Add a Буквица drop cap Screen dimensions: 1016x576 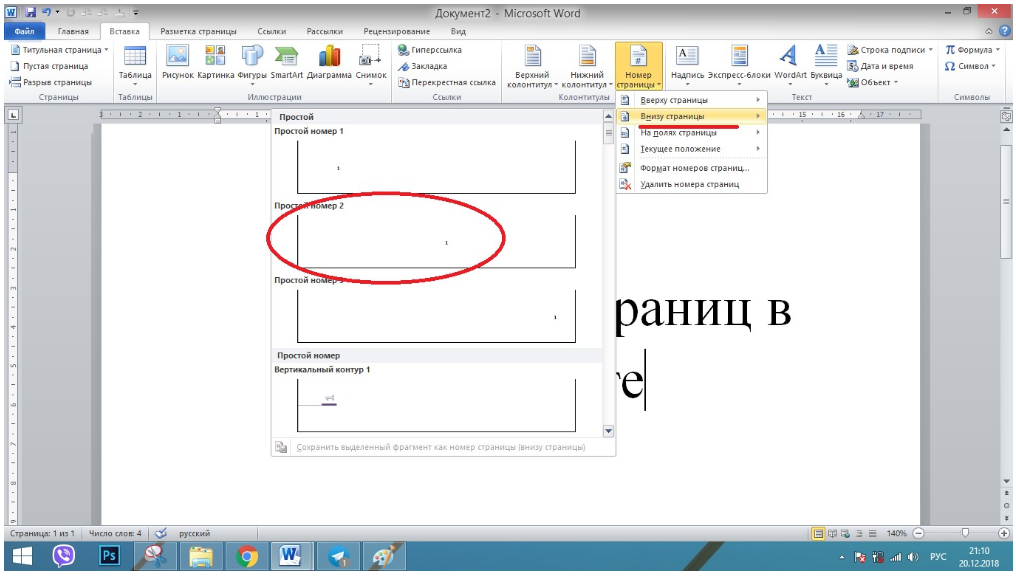pyautogui.click(x=826, y=65)
